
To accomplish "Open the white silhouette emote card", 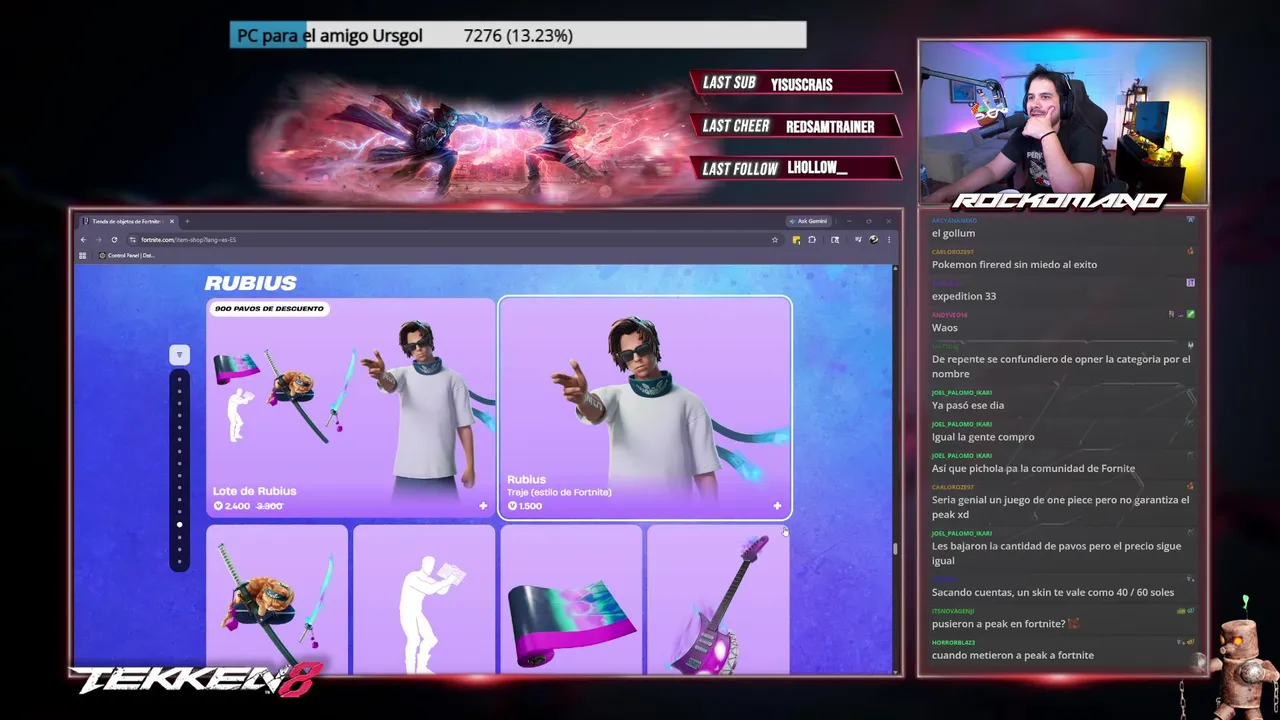I will point(424,599).
